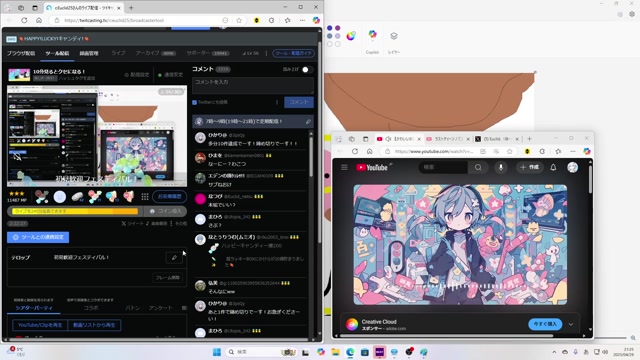640x360 pixels.
Task: Click the YouTube voice search microphone icon
Action: pyautogui.click(x=501, y=167)
